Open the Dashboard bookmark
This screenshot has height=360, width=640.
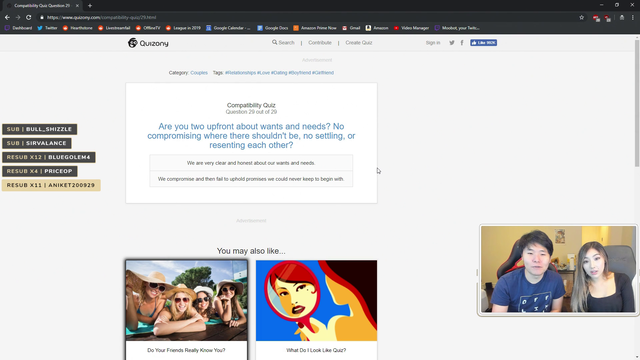coord(18,28)
